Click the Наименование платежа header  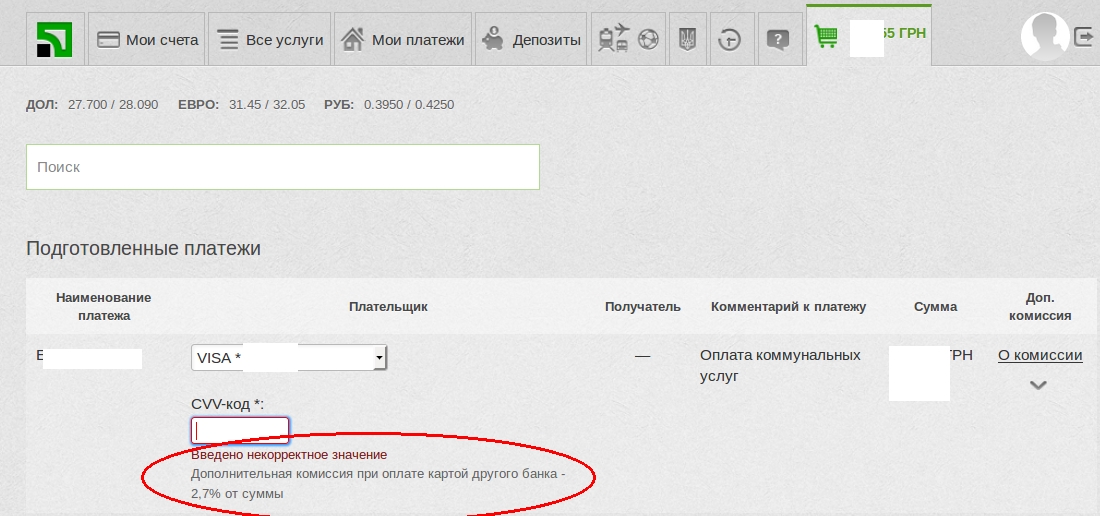tap(104, 306)
